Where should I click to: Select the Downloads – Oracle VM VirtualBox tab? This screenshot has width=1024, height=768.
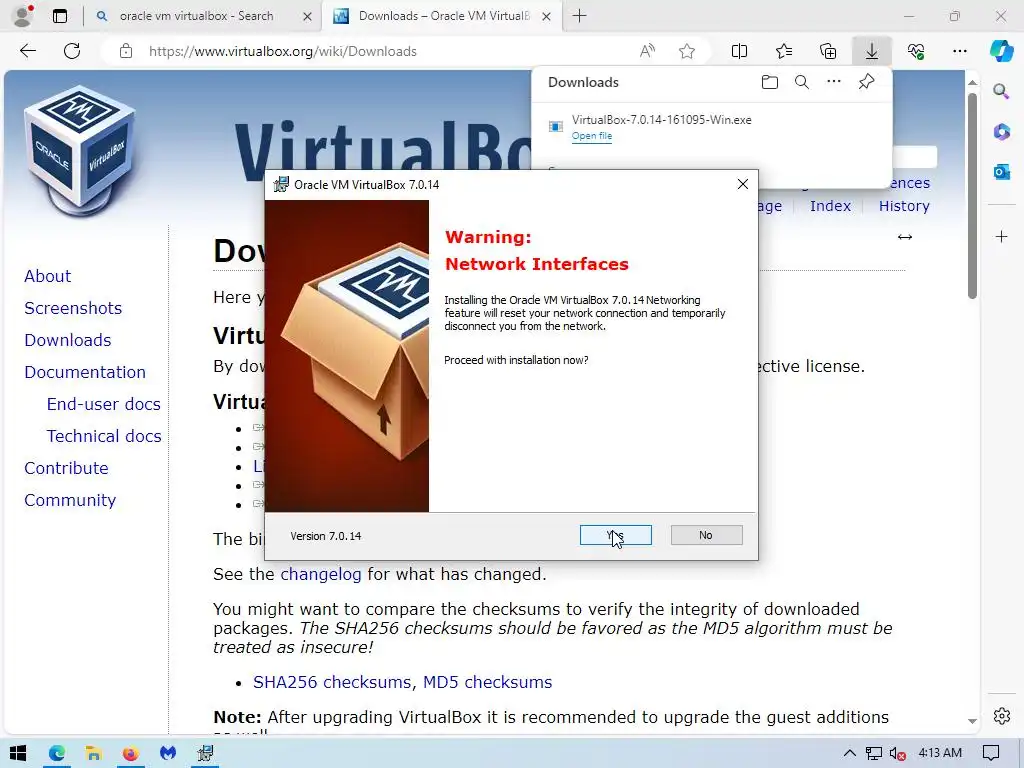coord(443,16)
